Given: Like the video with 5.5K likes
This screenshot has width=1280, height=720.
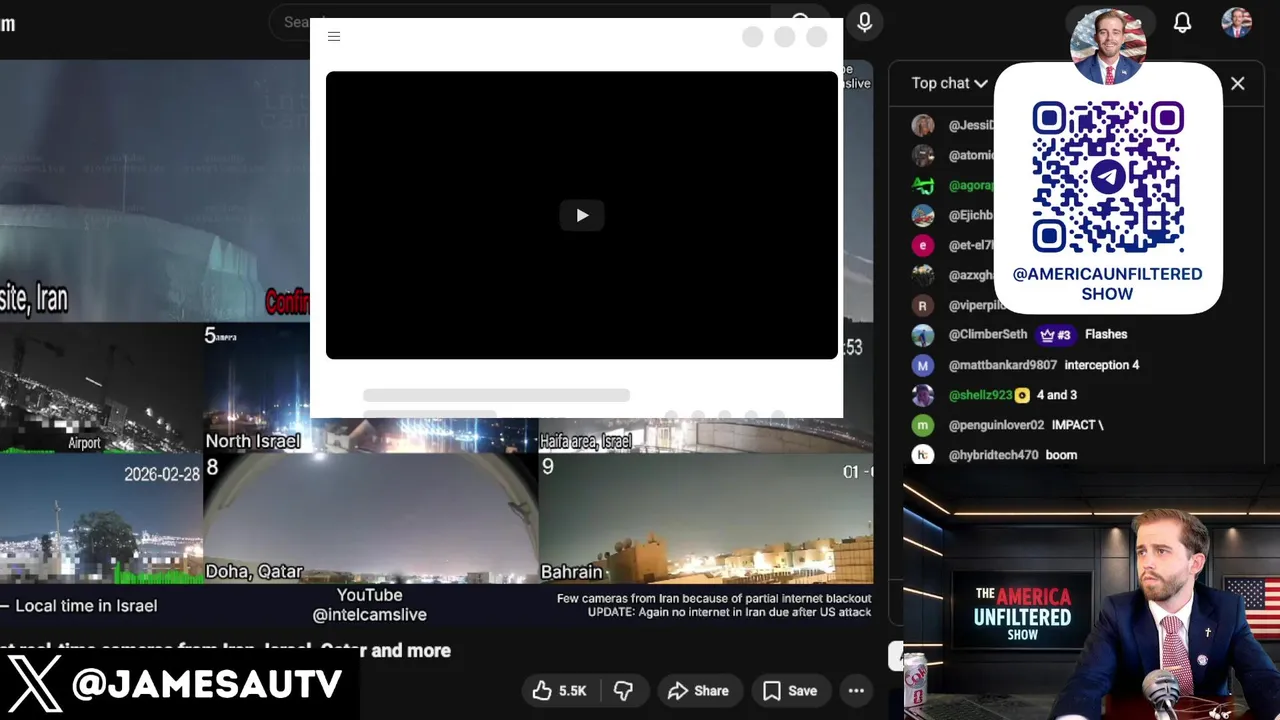Looking at the screenshot, I should click(559, 691).
